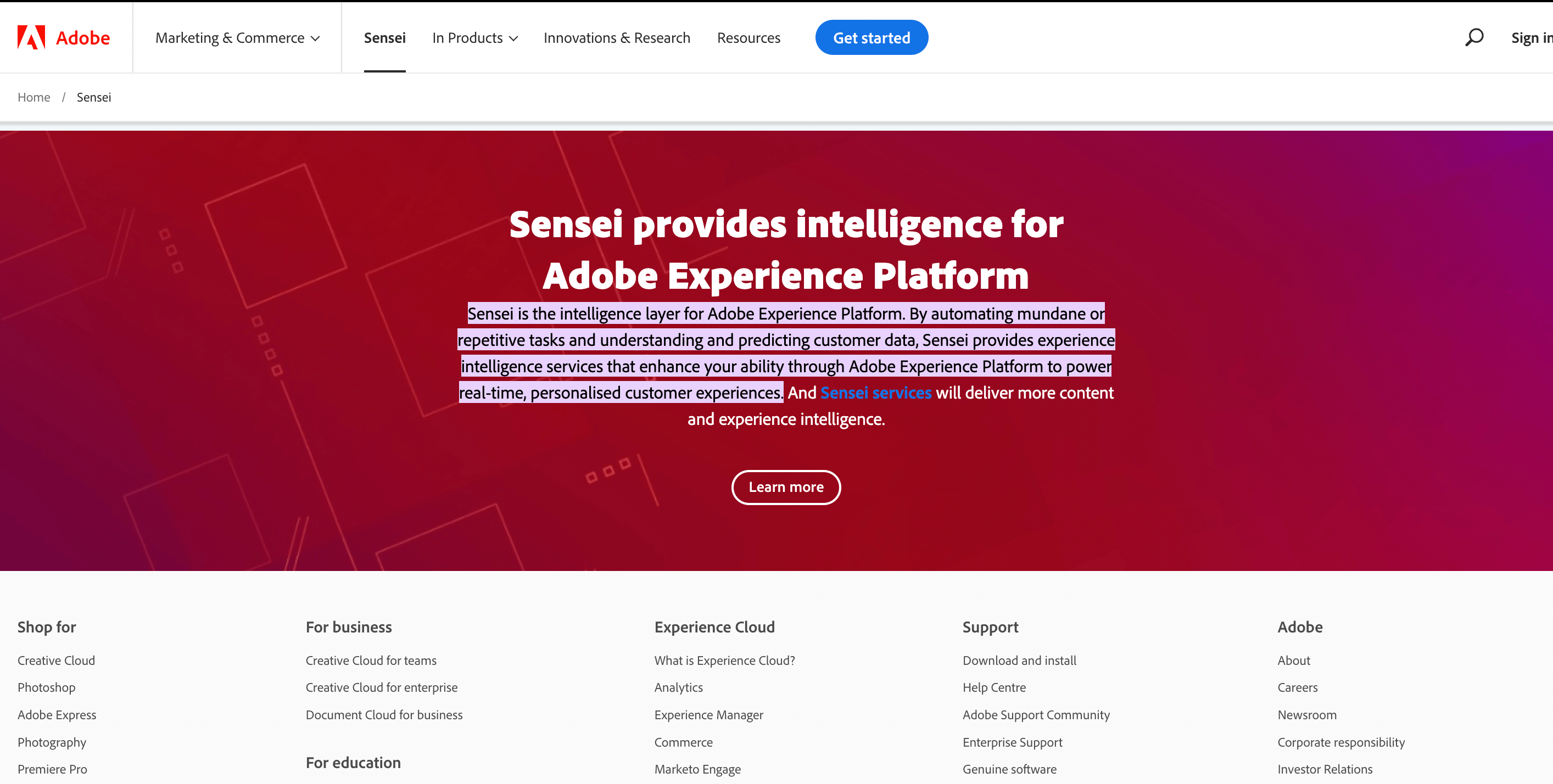
Task: Select the Resources menu item
Action: (x=749, y=37)
